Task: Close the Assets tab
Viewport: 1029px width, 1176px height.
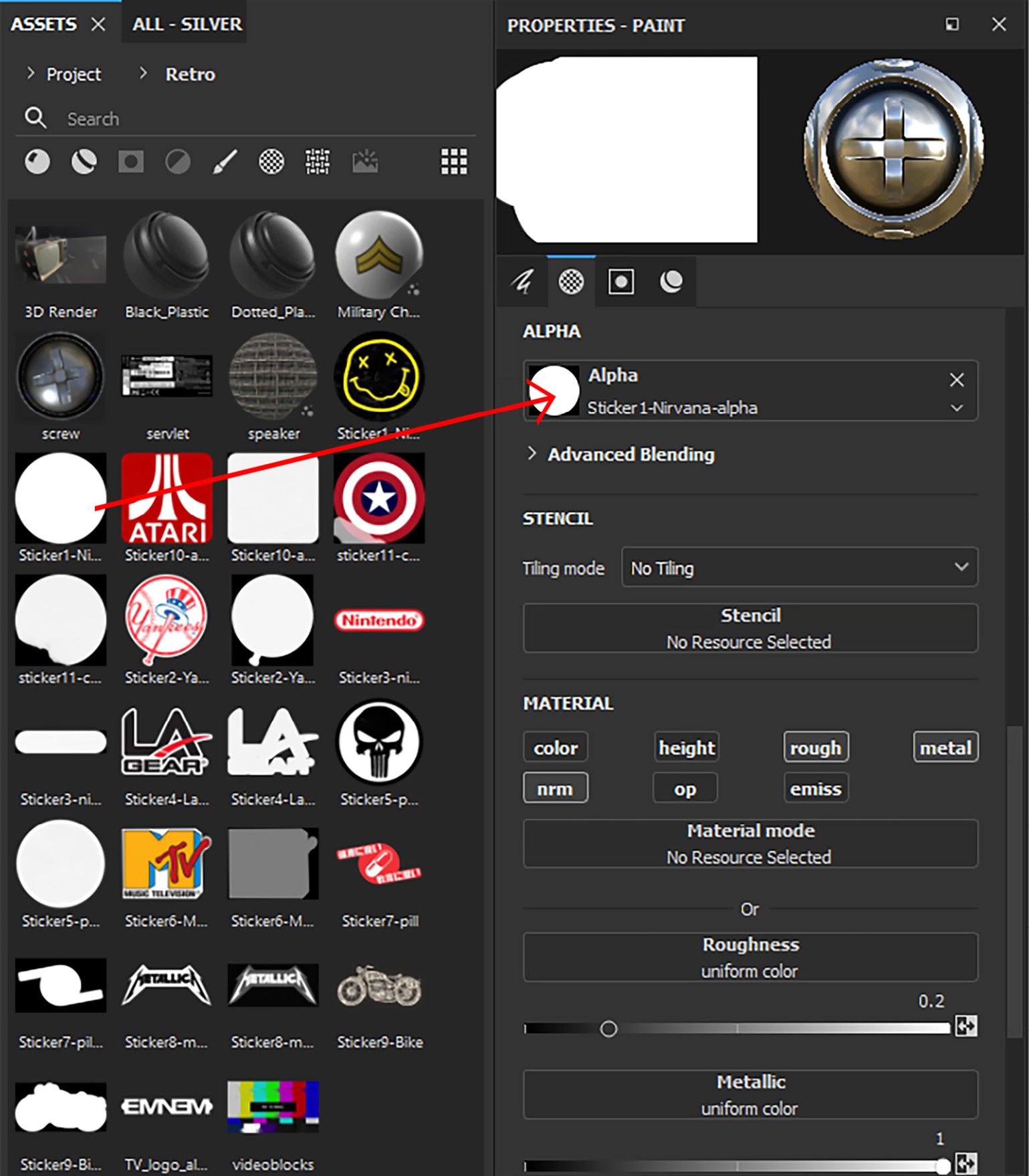Action: pos(98,24)
